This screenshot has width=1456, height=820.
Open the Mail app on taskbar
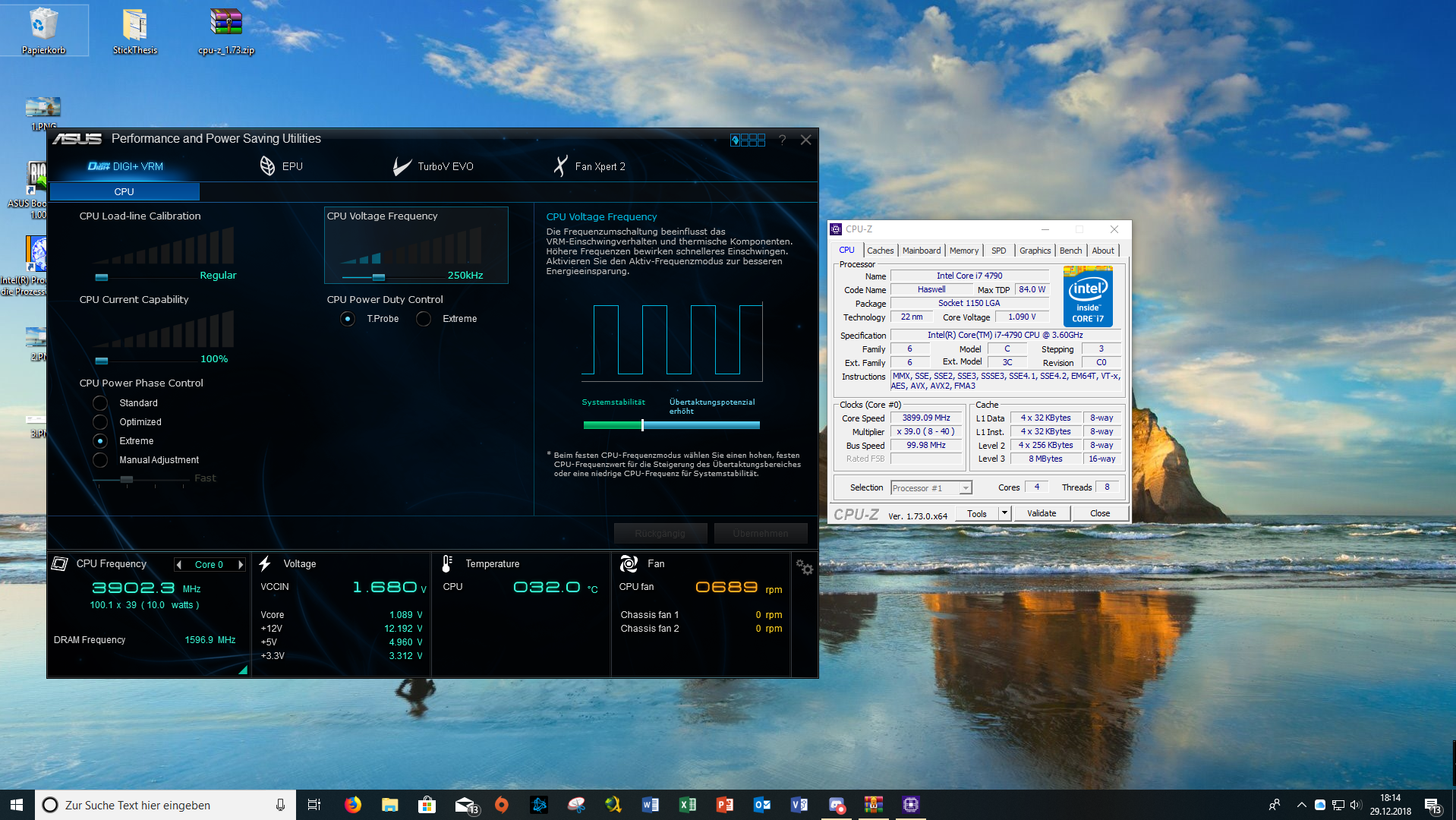(465, 805)
